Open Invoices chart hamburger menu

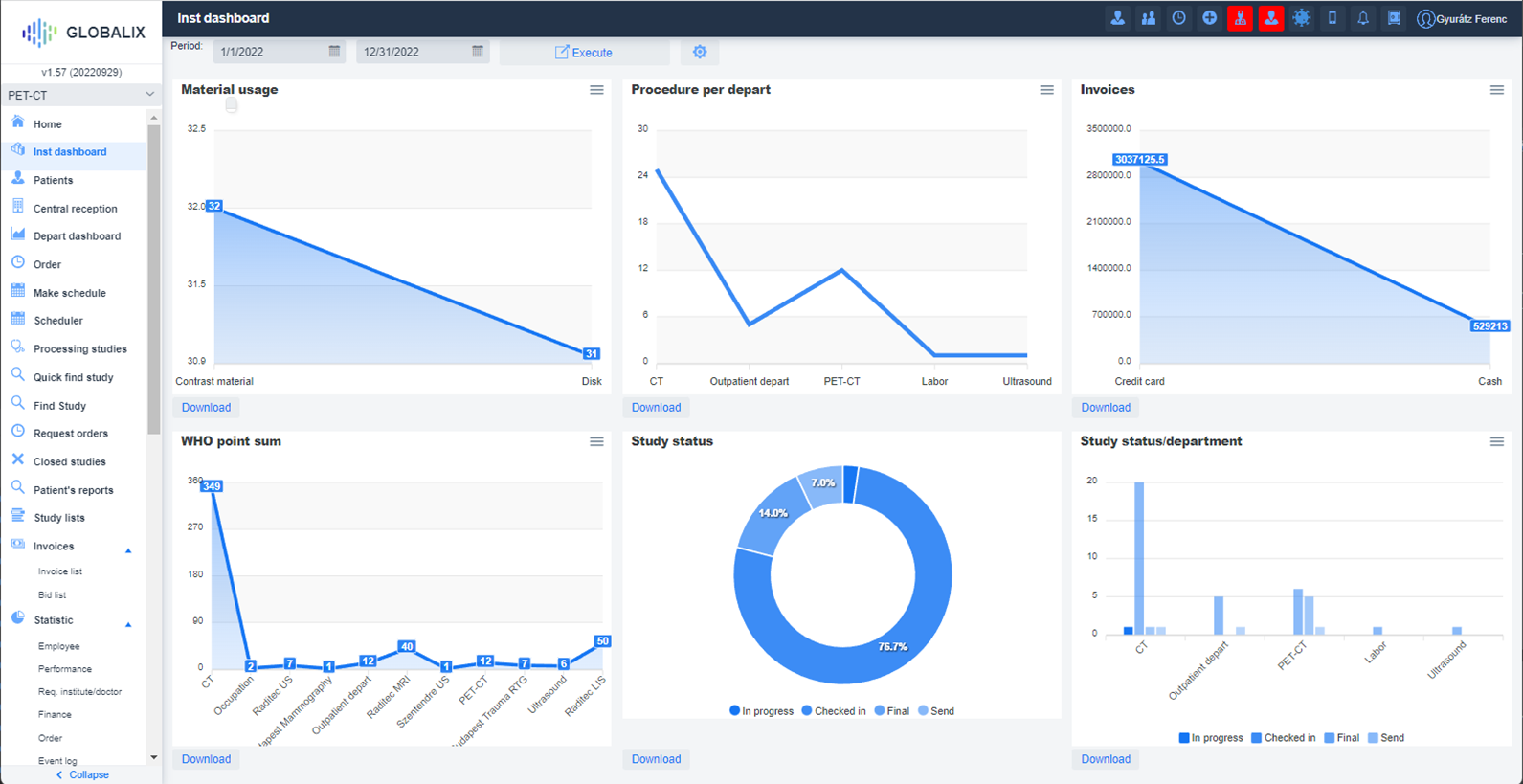click(x=1496, y=90)
